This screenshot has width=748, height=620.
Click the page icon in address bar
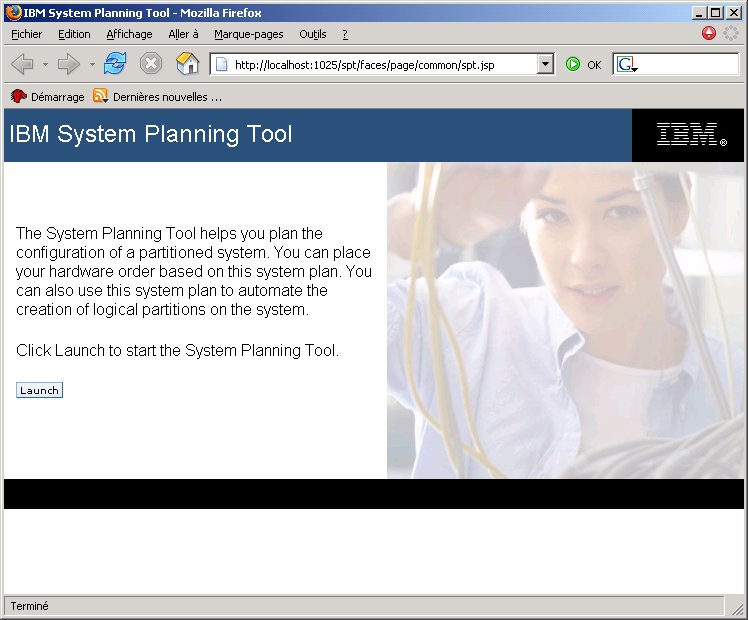221,64
